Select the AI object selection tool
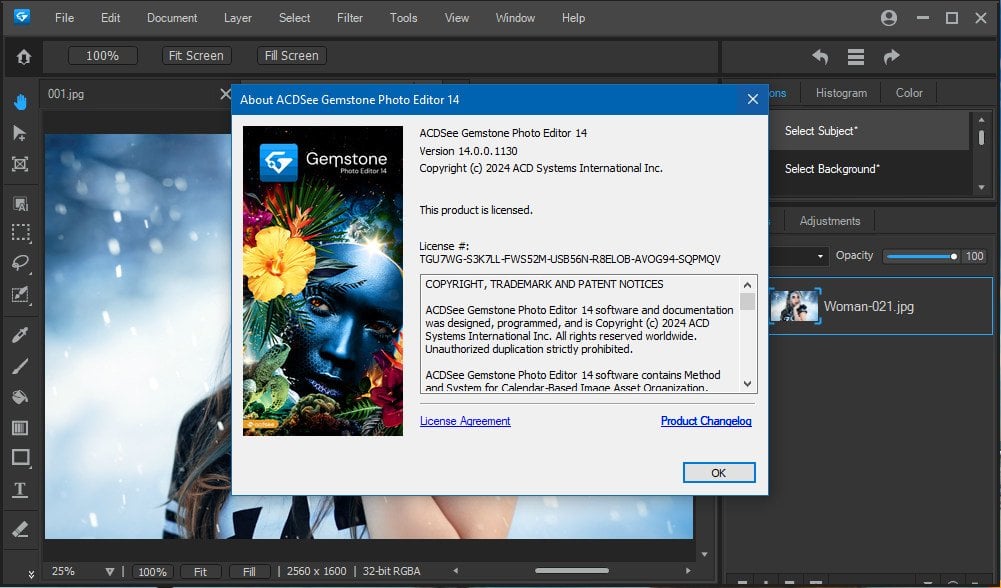Image resolution: width=1001 pixels, height=588 pixels. [20, 204]
